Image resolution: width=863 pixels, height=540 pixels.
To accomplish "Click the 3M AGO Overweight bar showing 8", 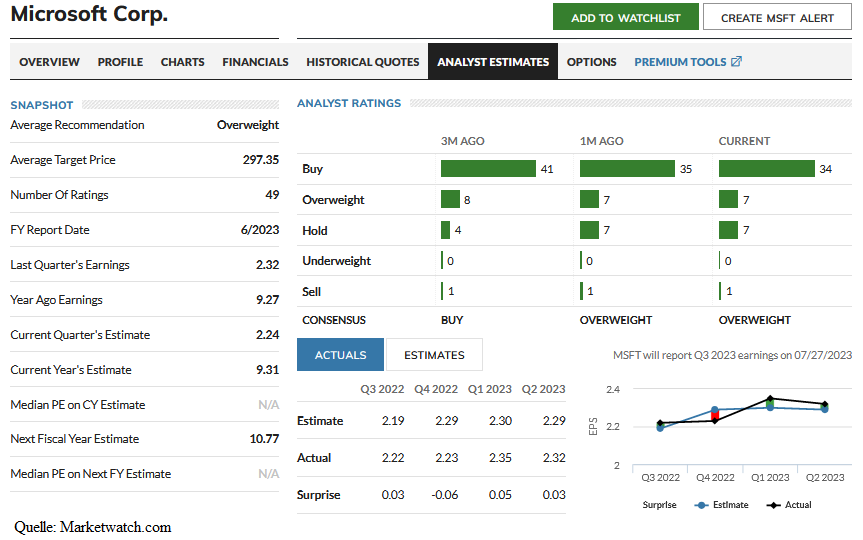I will coord(450,199).
